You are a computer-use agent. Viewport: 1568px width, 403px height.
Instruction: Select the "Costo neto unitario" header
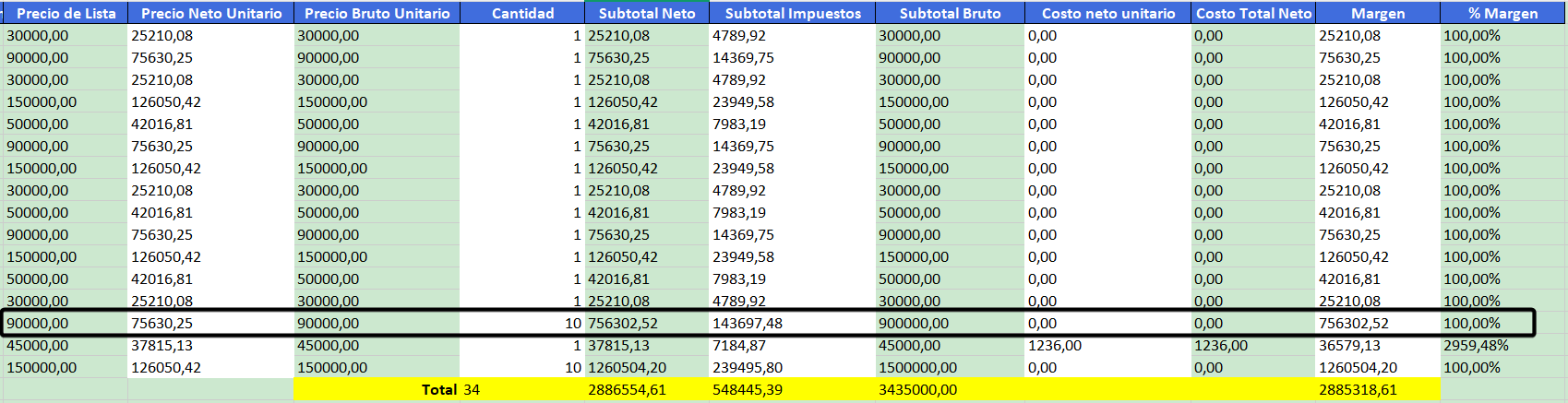click(x=1108, y=13)
